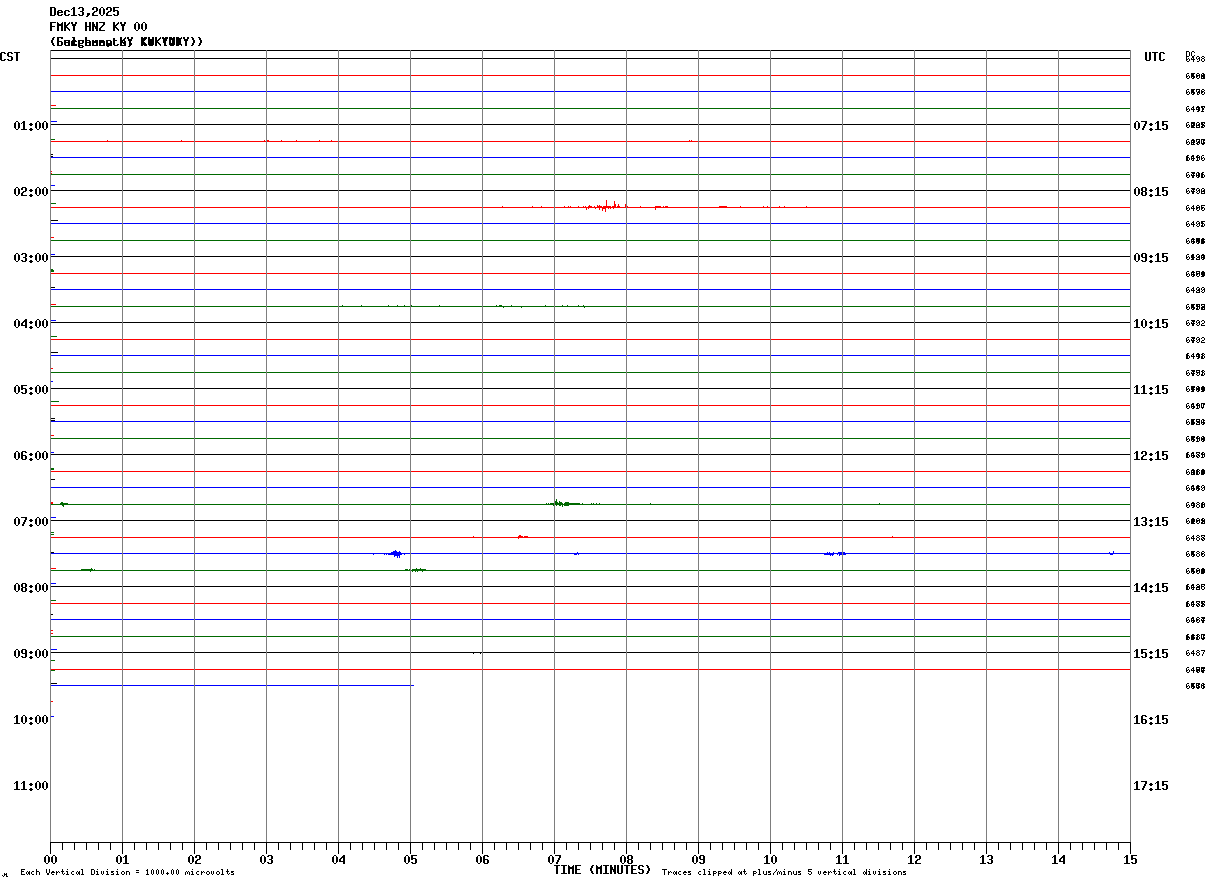
Task: Click the DC column header label
Action: (1190, 54)
